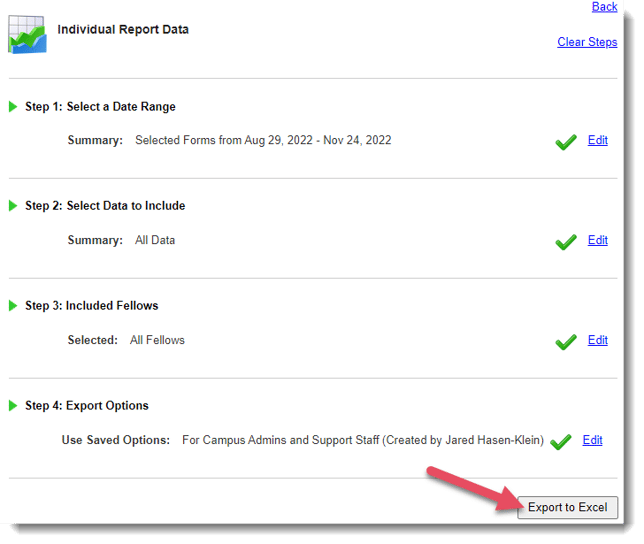644x544 pixels.
Task: Click the green checkmark for Step 2
Action: coord(566,242)
